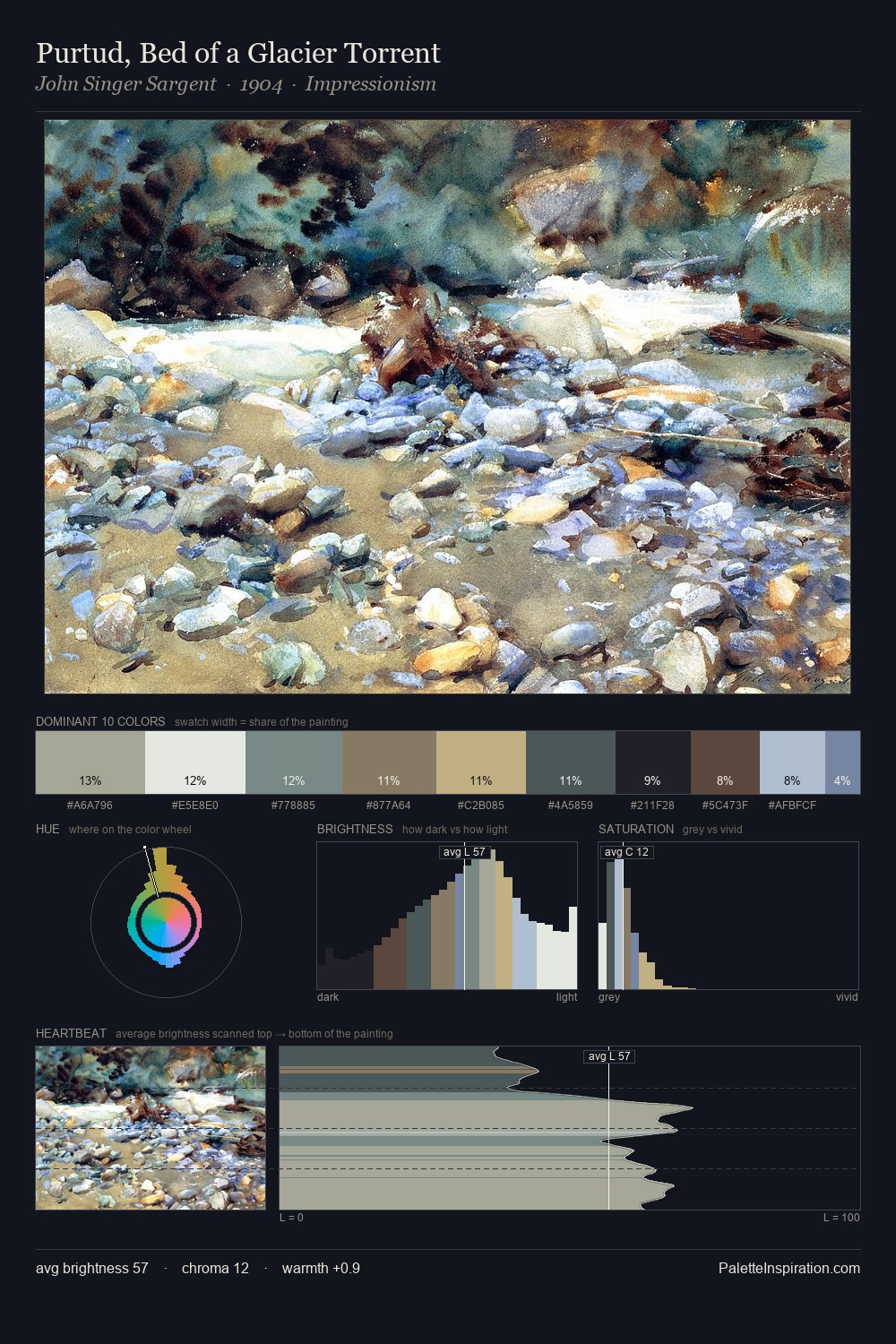Click the heartbeat painting thumbnail
896x1344 pixels.
(x=151, y=1128)
